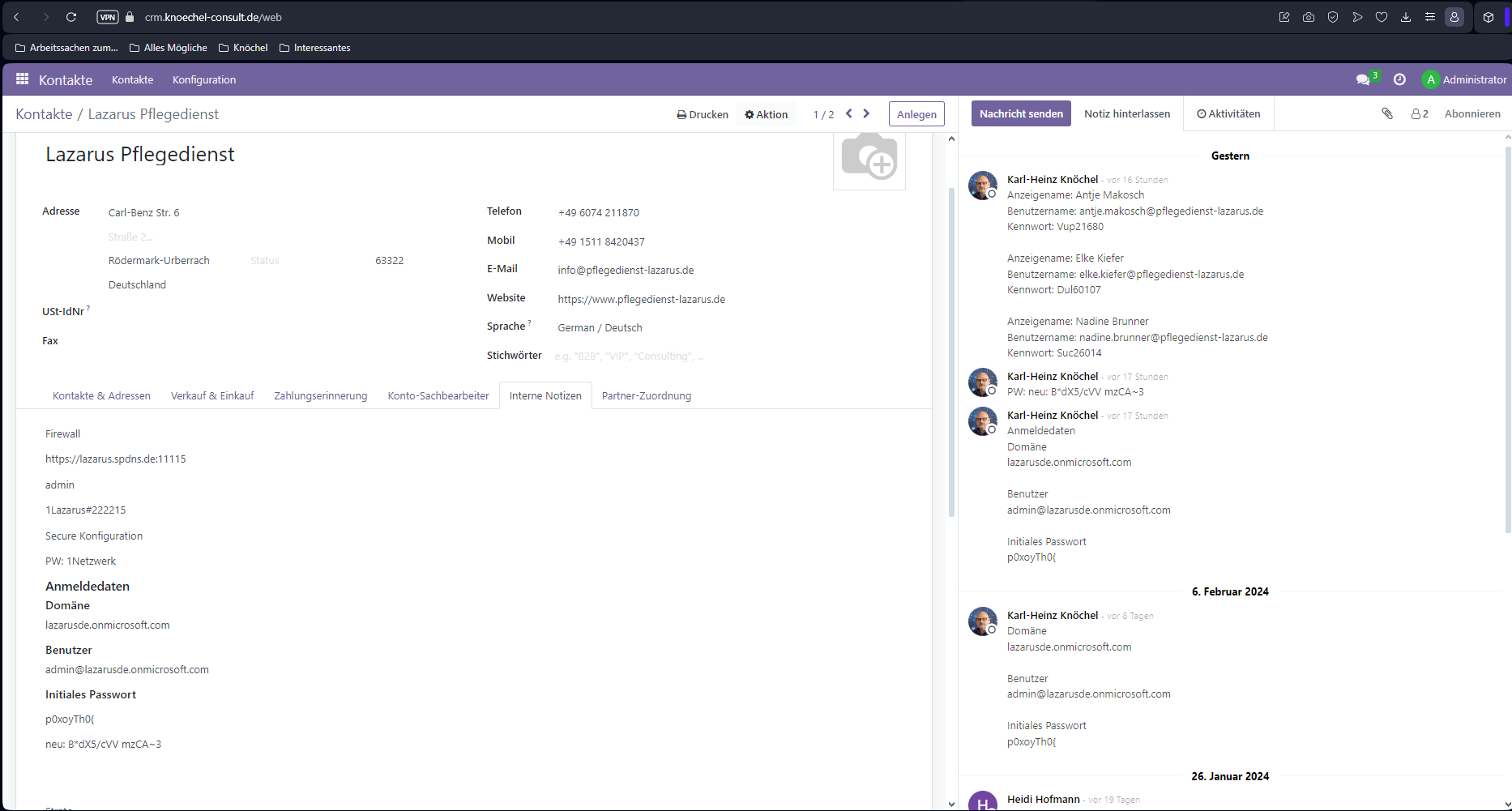This screenshot has width=1512, height=811.
Task: Go to the previous contact record arrow
Action: (x=849, y=114)
